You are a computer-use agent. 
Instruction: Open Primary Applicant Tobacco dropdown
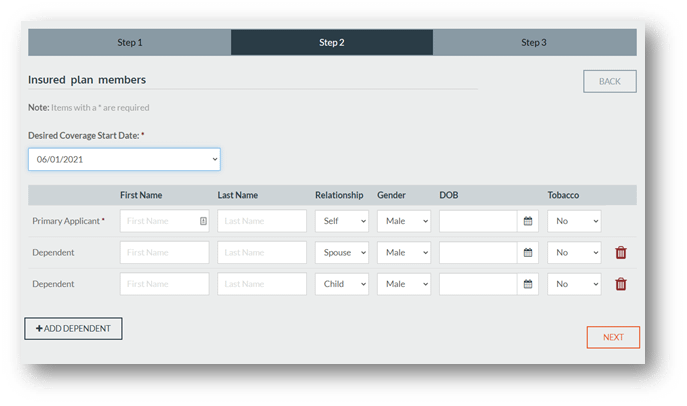coord(574,221)
